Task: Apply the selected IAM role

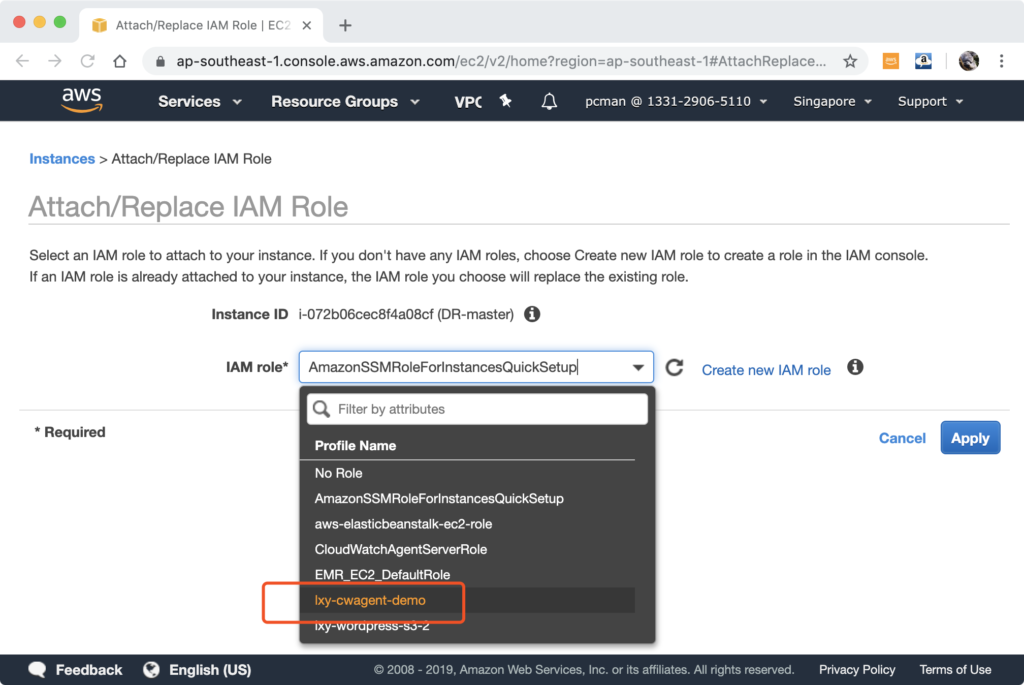Action: click(970, 438)
